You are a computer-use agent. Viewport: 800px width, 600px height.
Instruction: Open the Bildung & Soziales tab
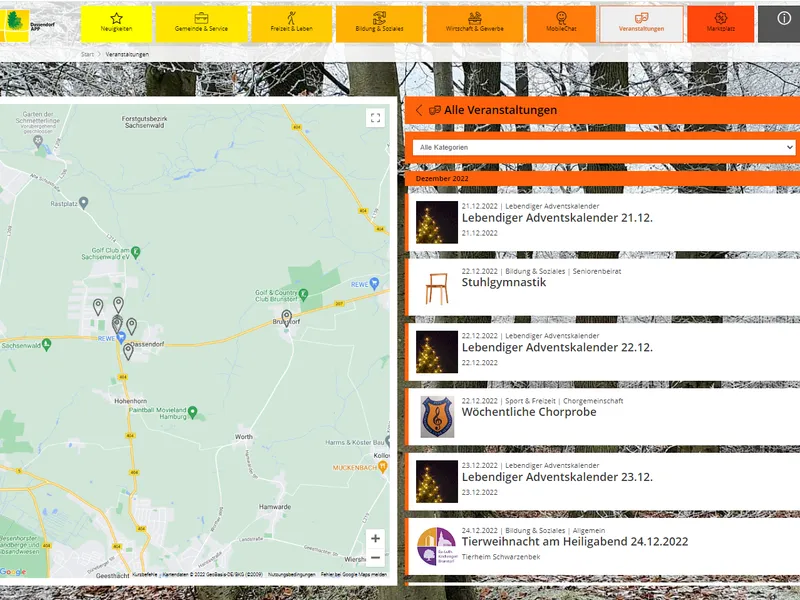tap(379, 23)
